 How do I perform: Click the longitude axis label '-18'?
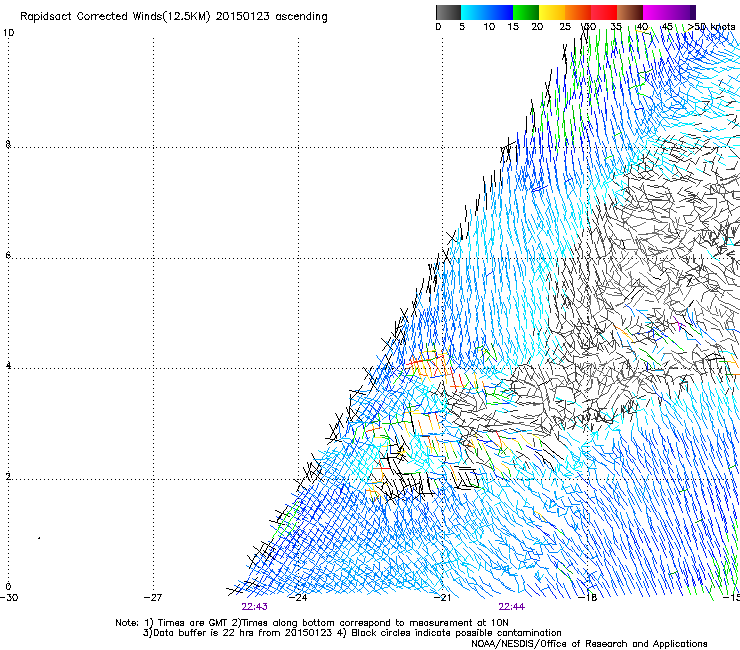point(588,598)
